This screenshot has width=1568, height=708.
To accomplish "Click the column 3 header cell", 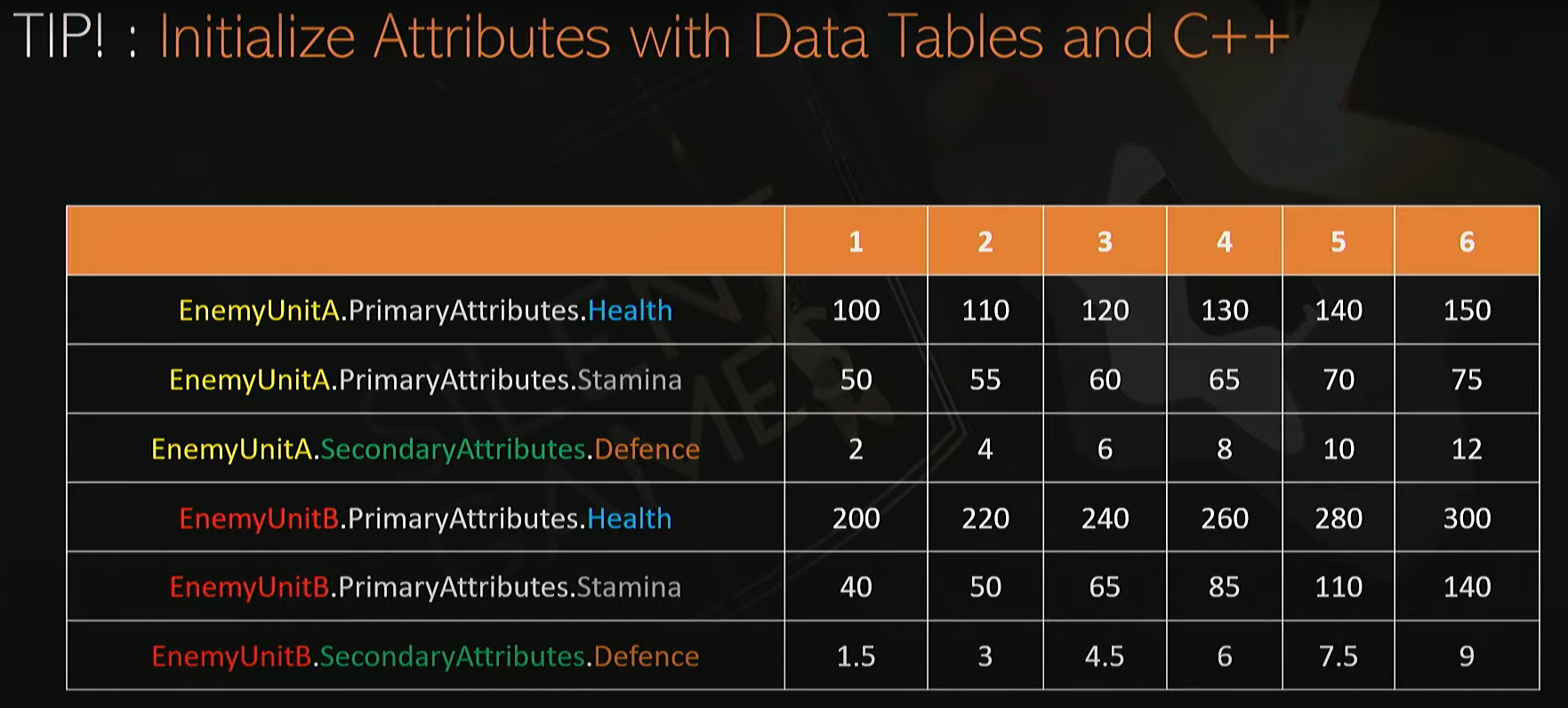I will tap(1105, 242).
